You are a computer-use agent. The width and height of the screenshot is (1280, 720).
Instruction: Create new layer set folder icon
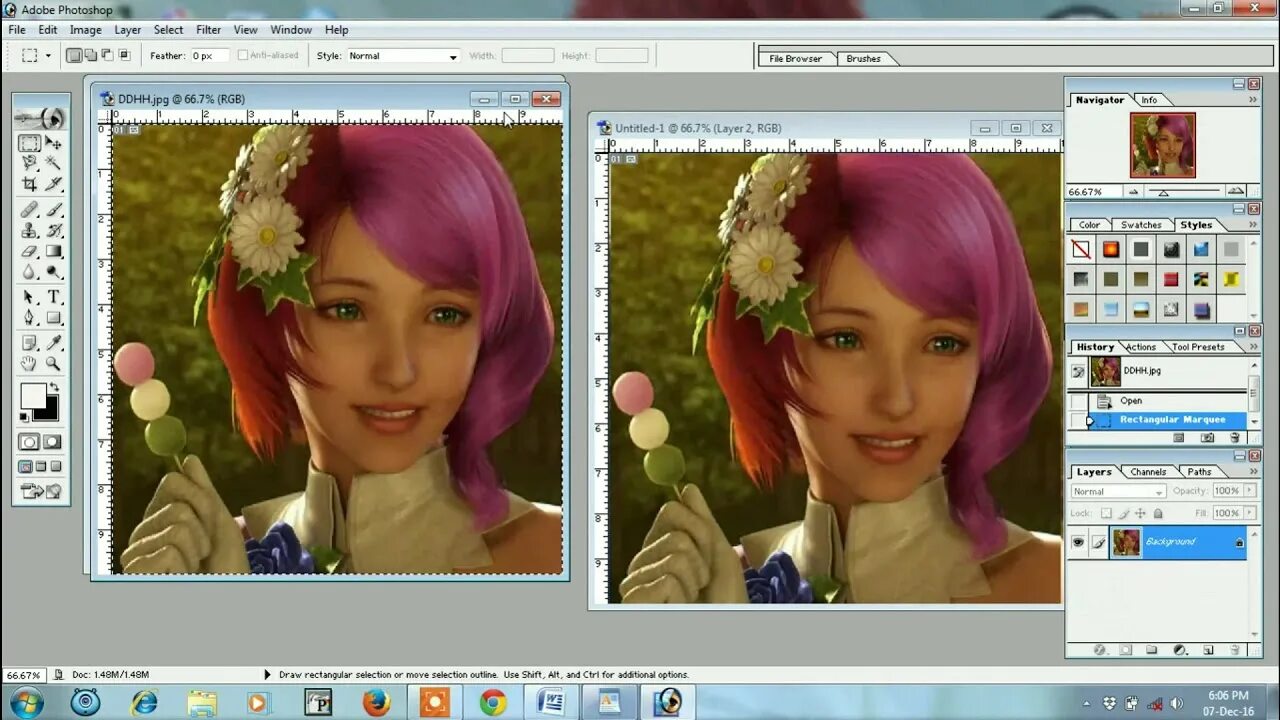point(1151,649)
